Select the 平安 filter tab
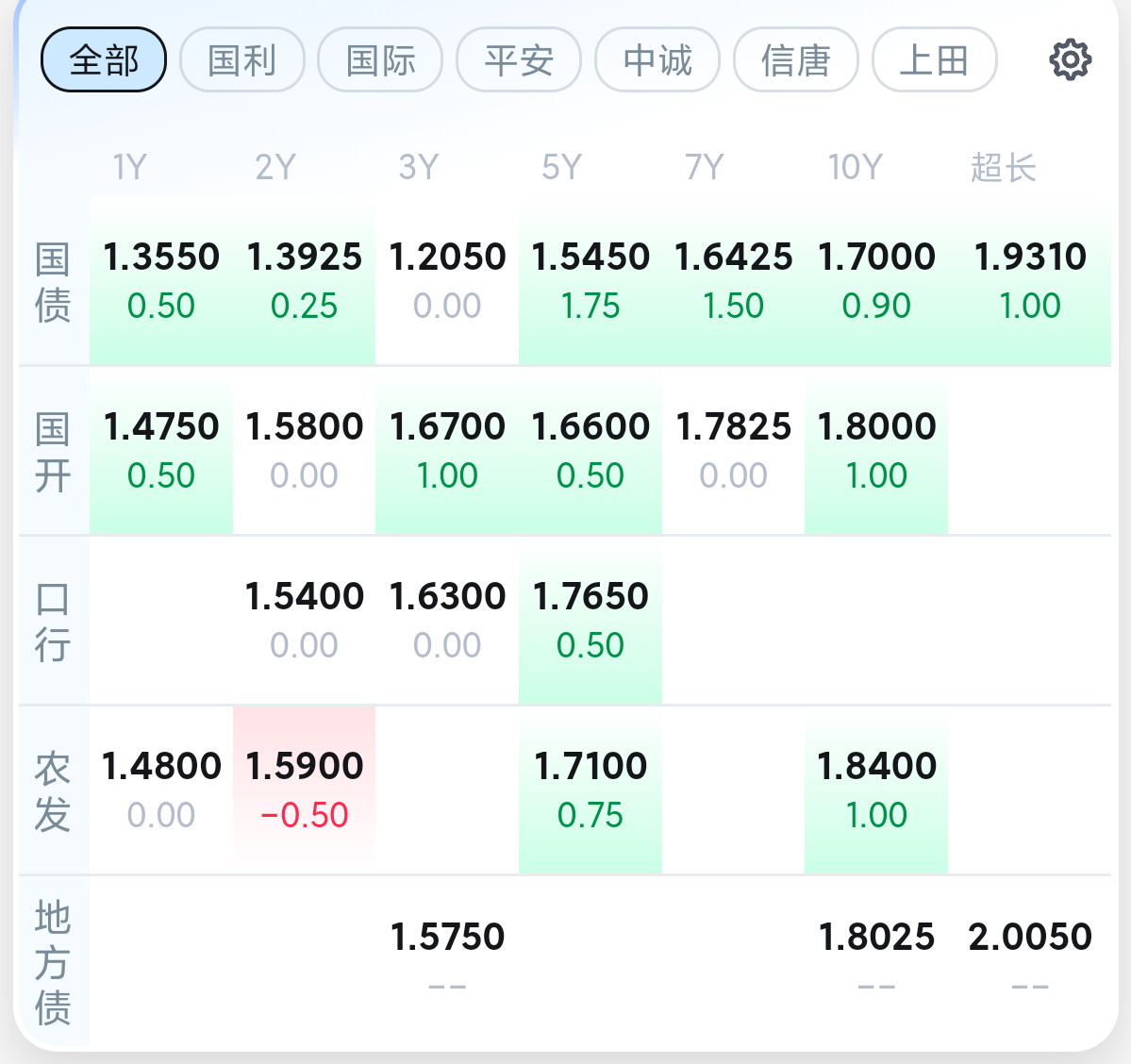Screen dimensions: 1131x1064 click(x=519, y=60)
